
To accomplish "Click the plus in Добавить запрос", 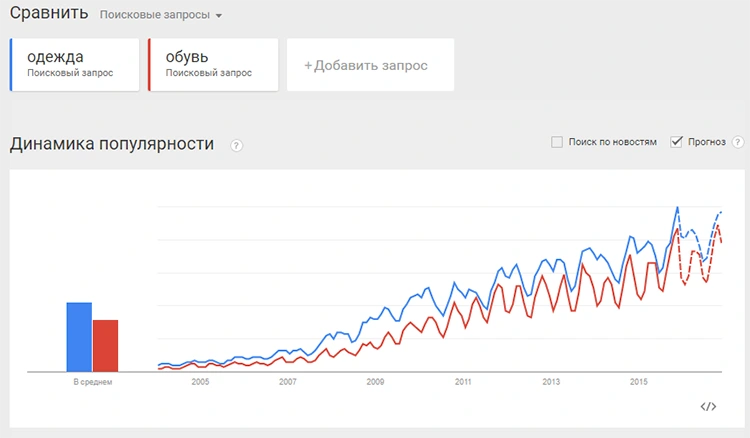I will coord(308,66).
